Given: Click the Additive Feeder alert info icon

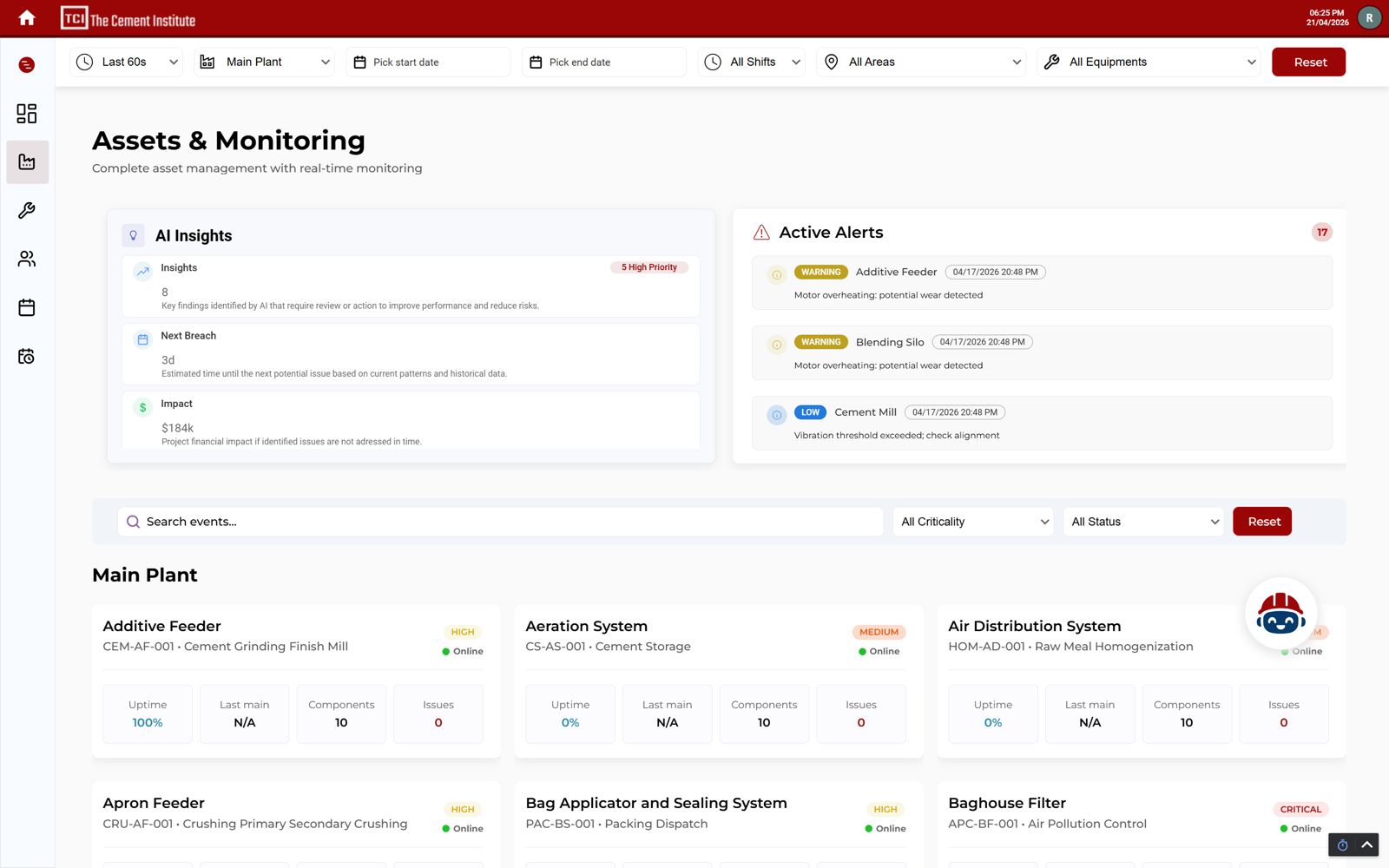Looking at the screenshot, I should (x=777, y=275).
